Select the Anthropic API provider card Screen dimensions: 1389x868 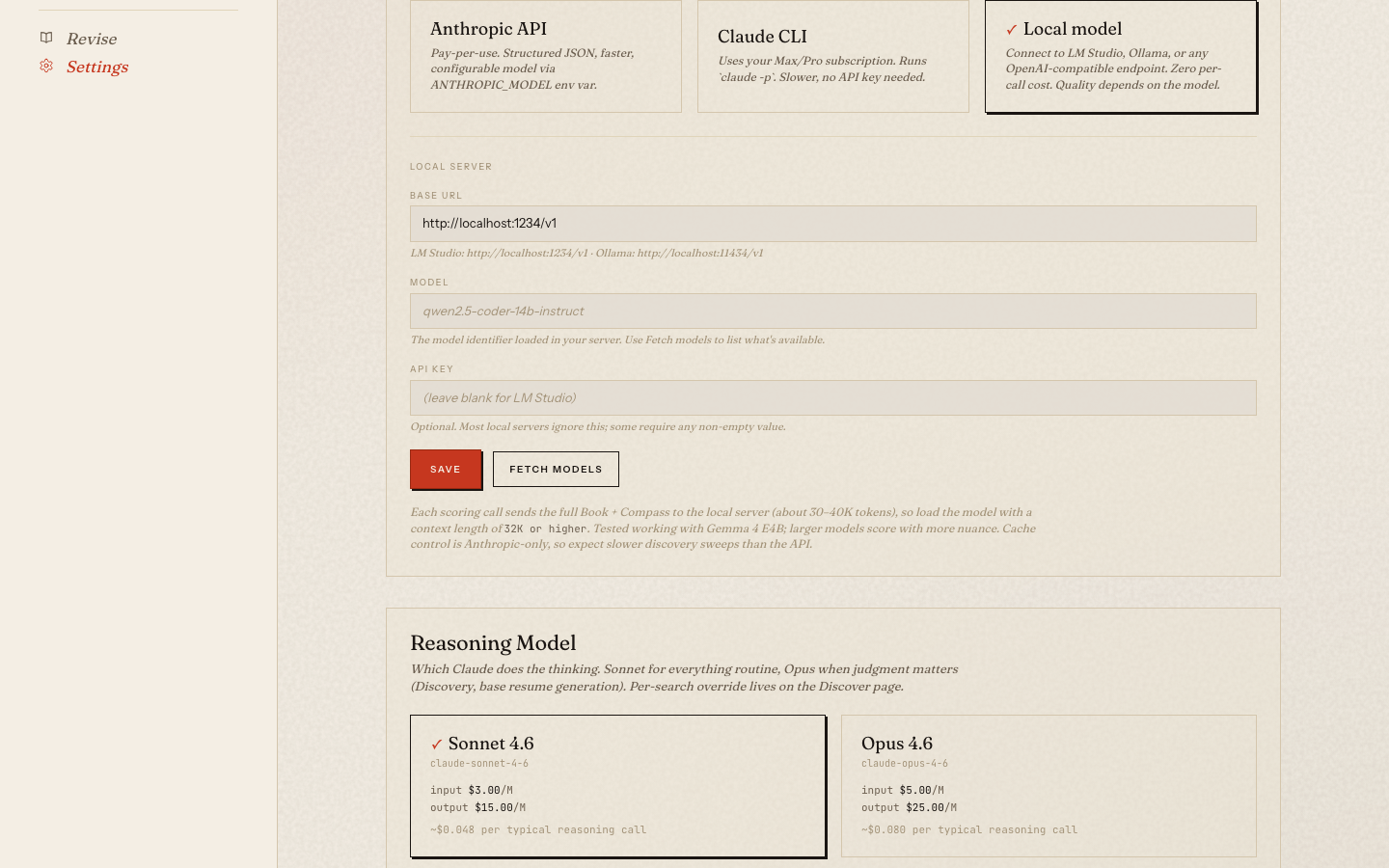(546, 56)
